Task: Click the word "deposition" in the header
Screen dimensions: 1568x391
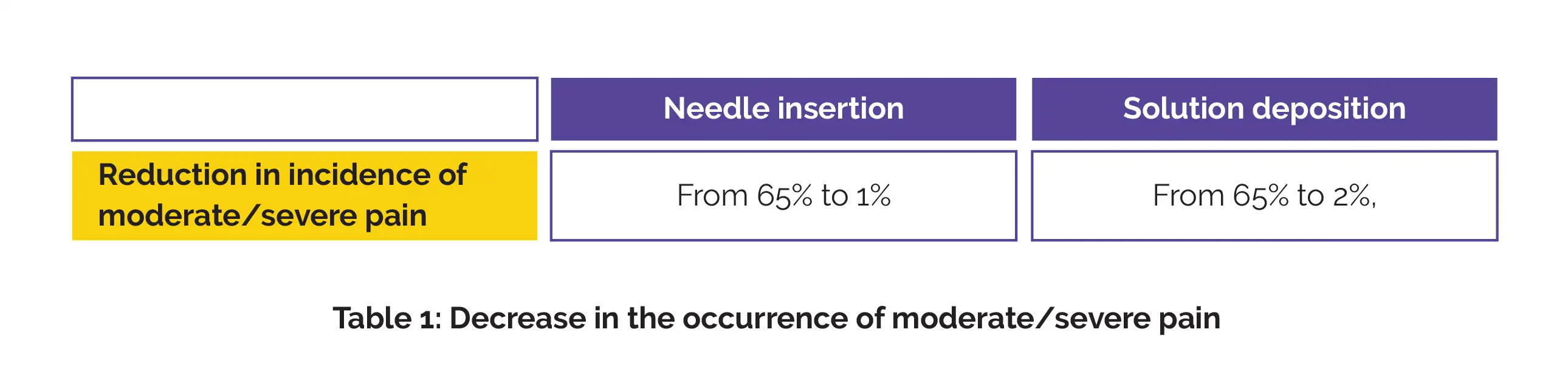Action: (x=1329, y=109)
